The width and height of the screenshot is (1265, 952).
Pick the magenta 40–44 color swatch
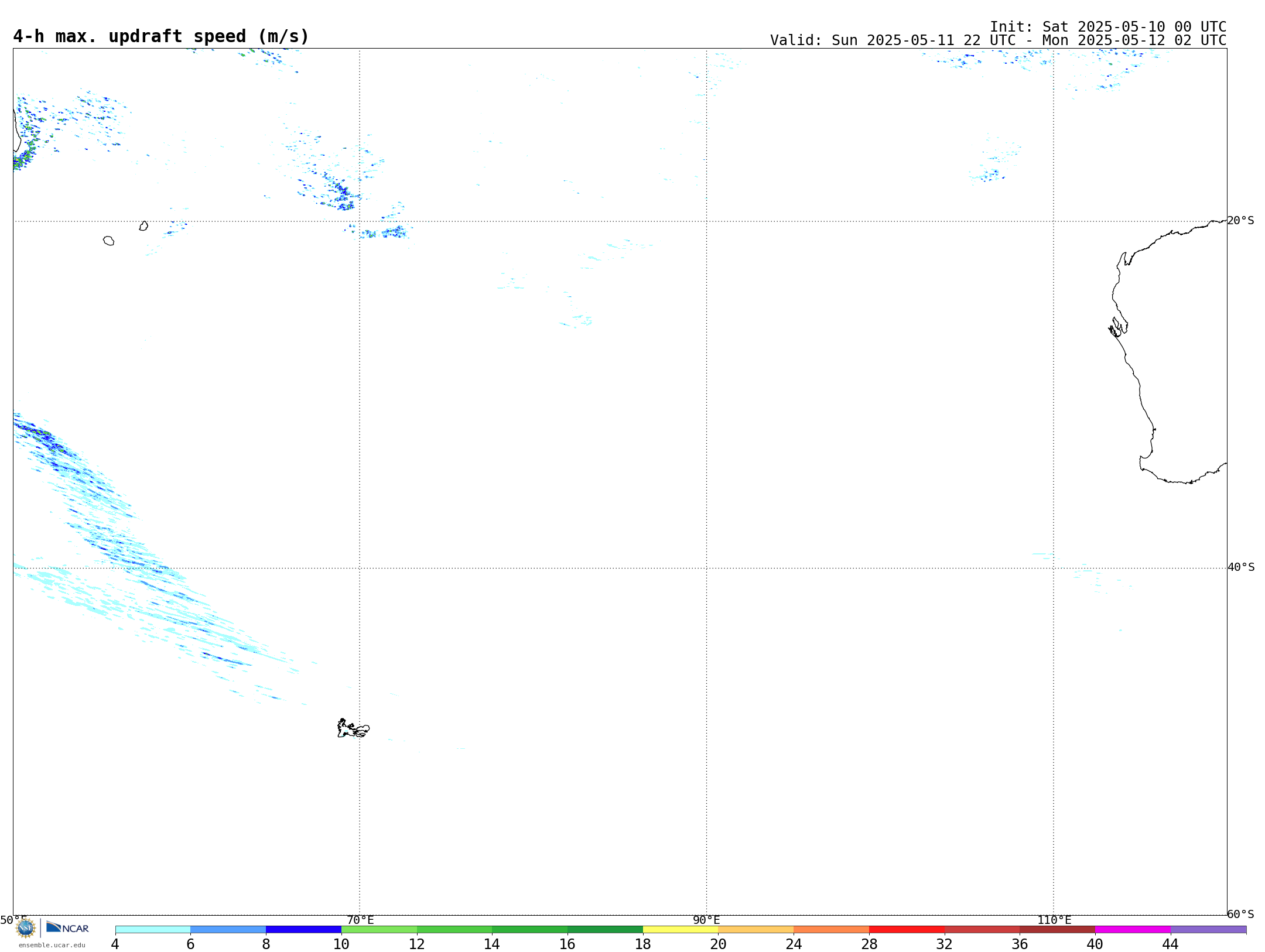click(1133, 929)
